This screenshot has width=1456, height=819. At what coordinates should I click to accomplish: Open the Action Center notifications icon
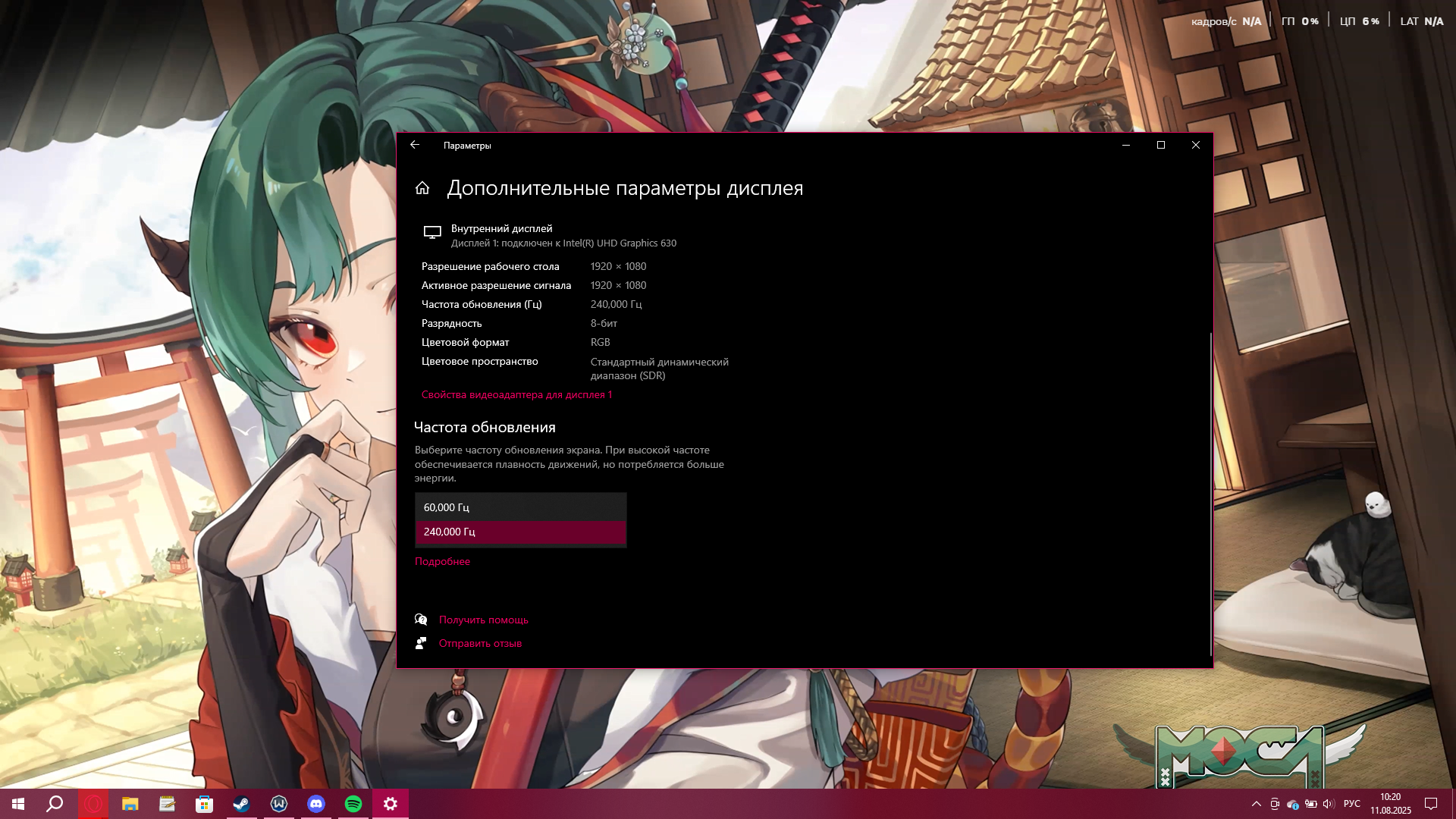[1431, 804]
